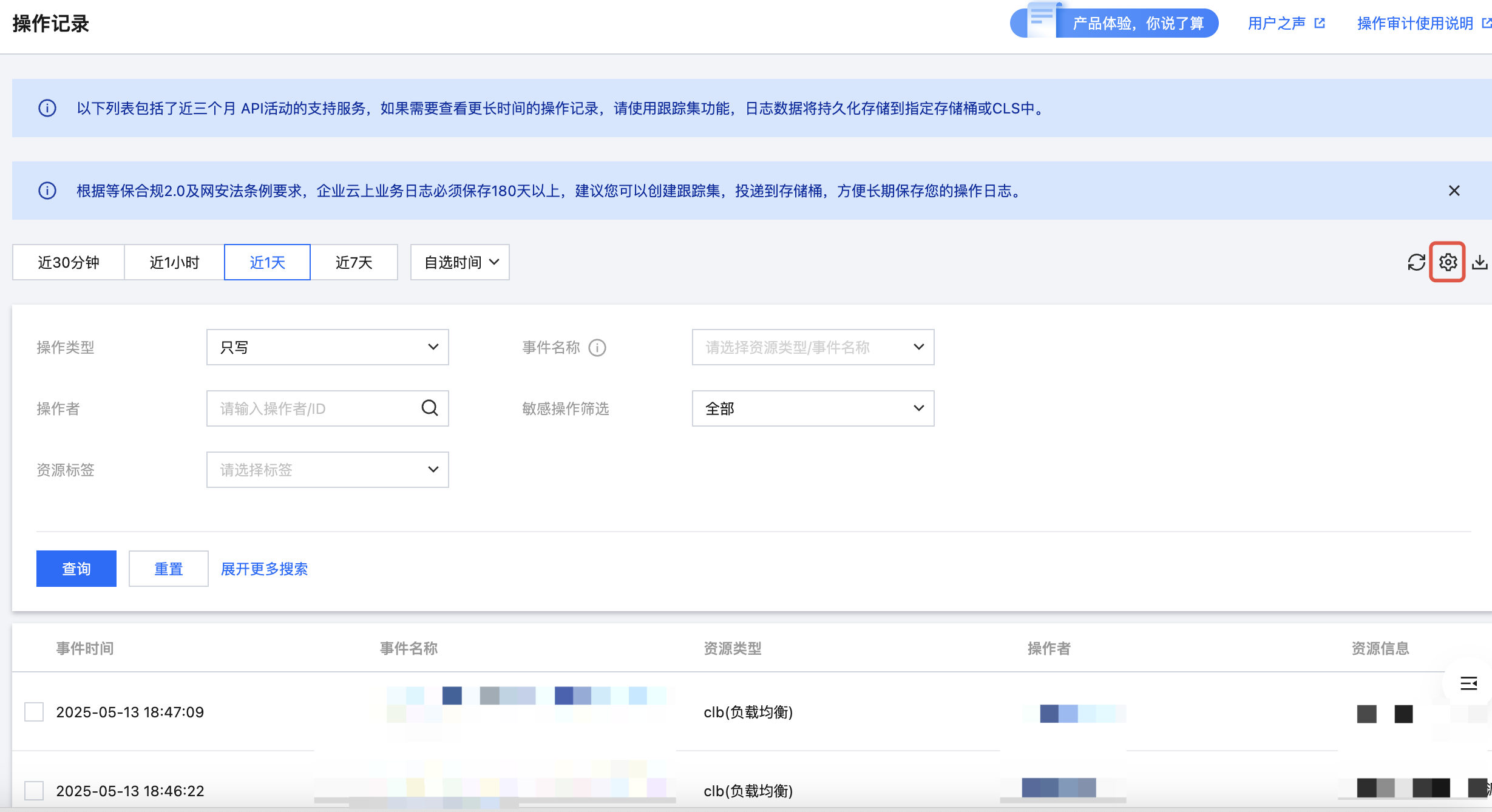Viewport: 1492px width, 812px height.
Task: Click the 重置 button
Action: [169, 569]
